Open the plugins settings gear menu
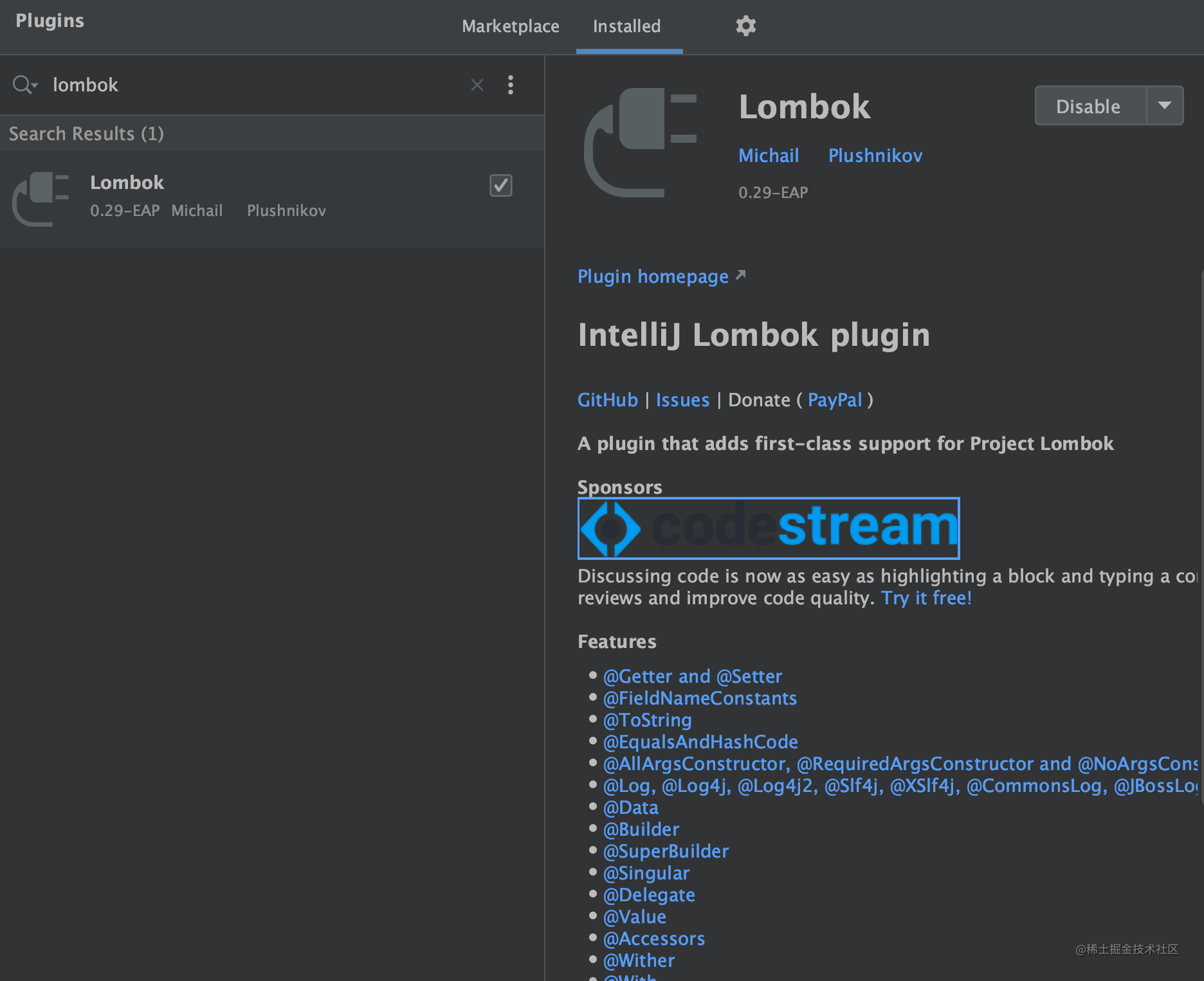Image resolution: width=1204 pixels, height=981 pixels. tap(745, 26)
